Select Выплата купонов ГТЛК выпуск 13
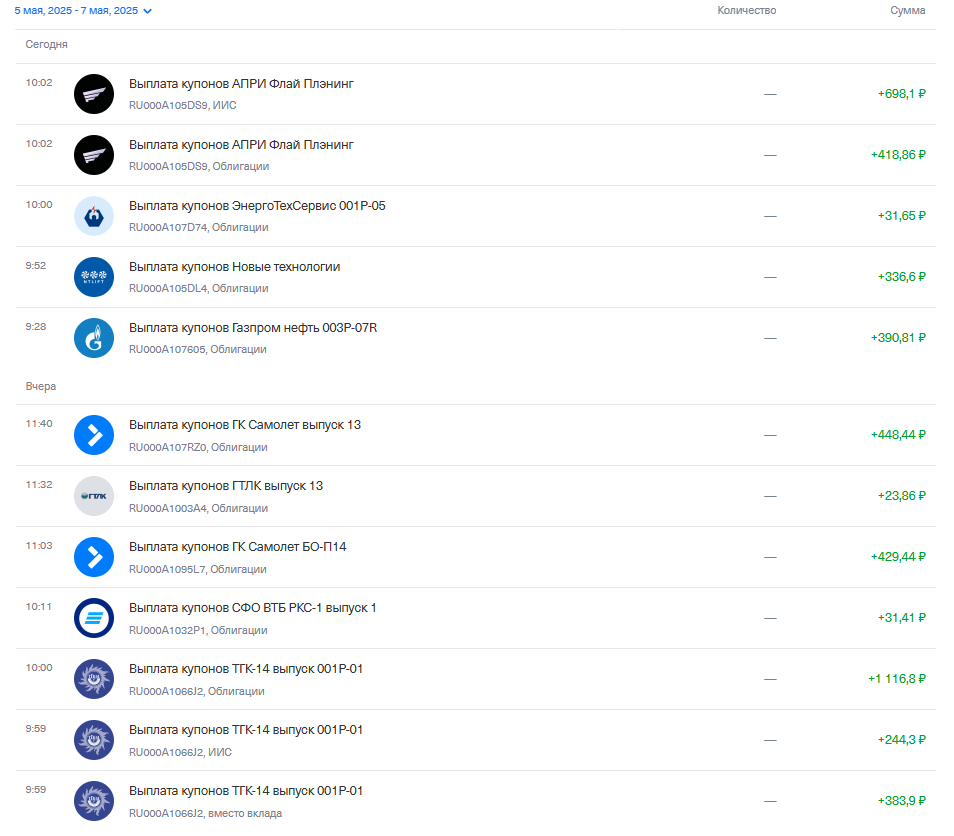The image size is (954, 836). [226, 486]
